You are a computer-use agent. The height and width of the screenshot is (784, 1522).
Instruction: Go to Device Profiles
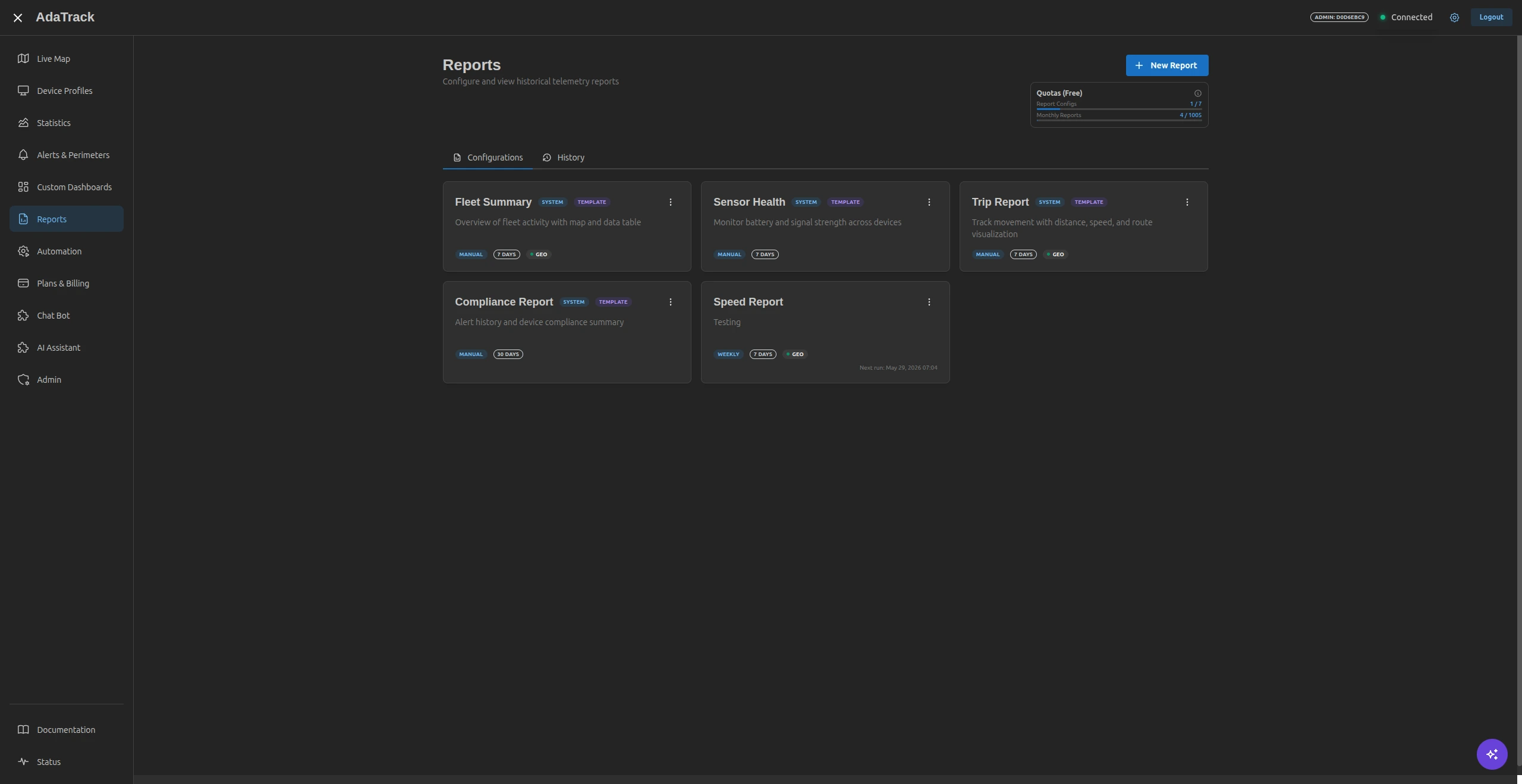point(67,91)
